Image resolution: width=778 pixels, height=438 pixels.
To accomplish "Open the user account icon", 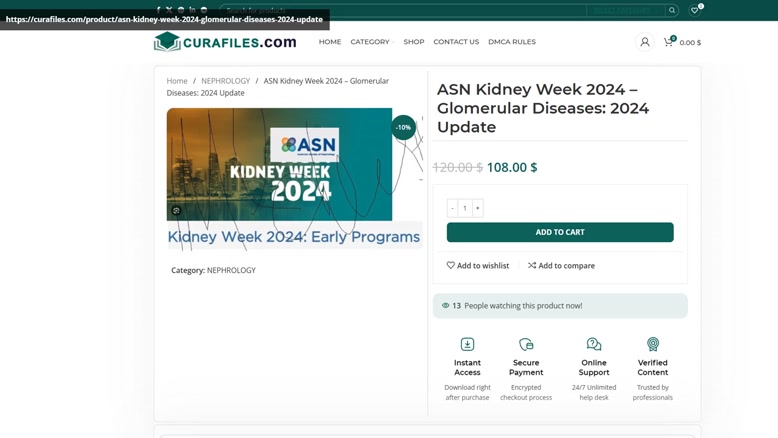I will [645, 42].
